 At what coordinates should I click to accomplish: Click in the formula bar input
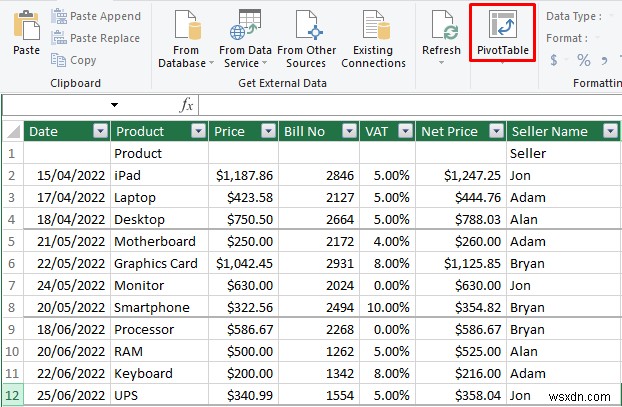[410, 105]
